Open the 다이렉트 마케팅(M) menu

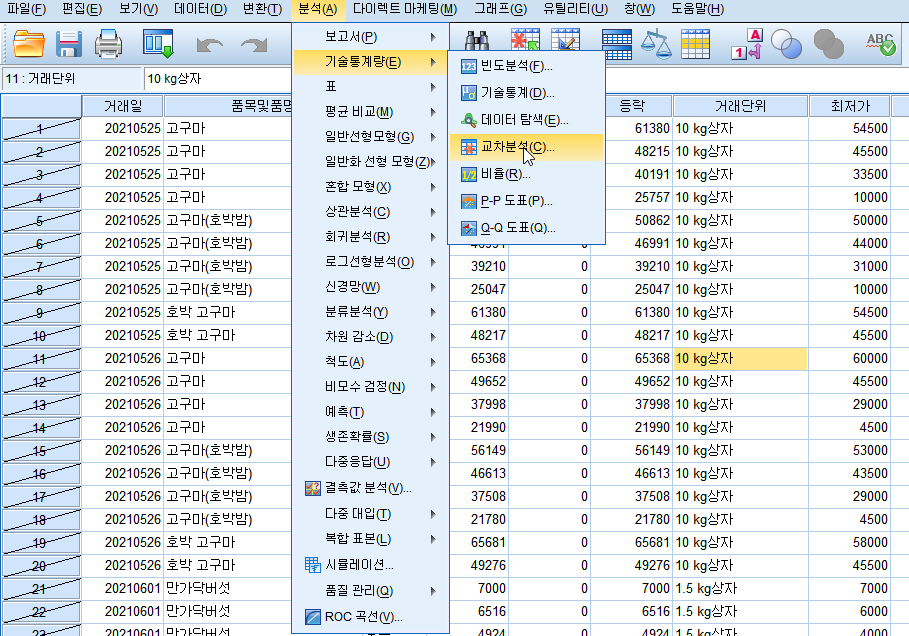pos(405,9)
